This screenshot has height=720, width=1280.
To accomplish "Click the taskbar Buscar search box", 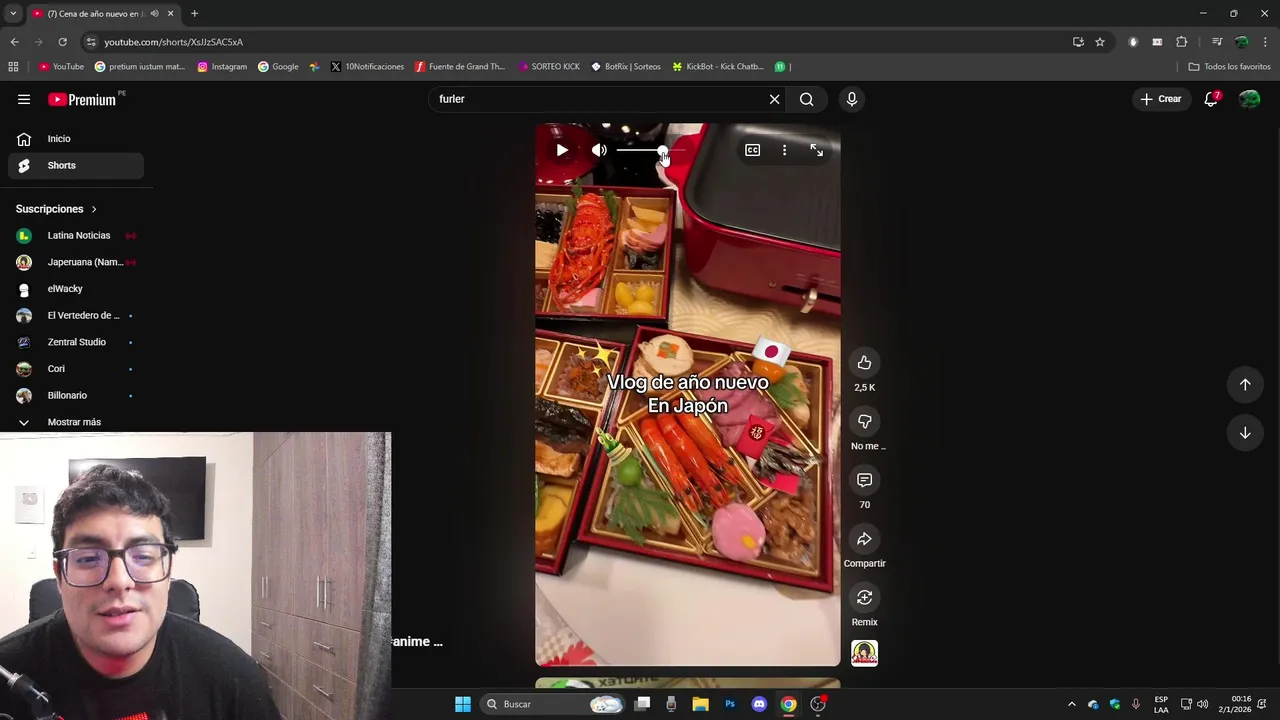I will coord(552,704).
